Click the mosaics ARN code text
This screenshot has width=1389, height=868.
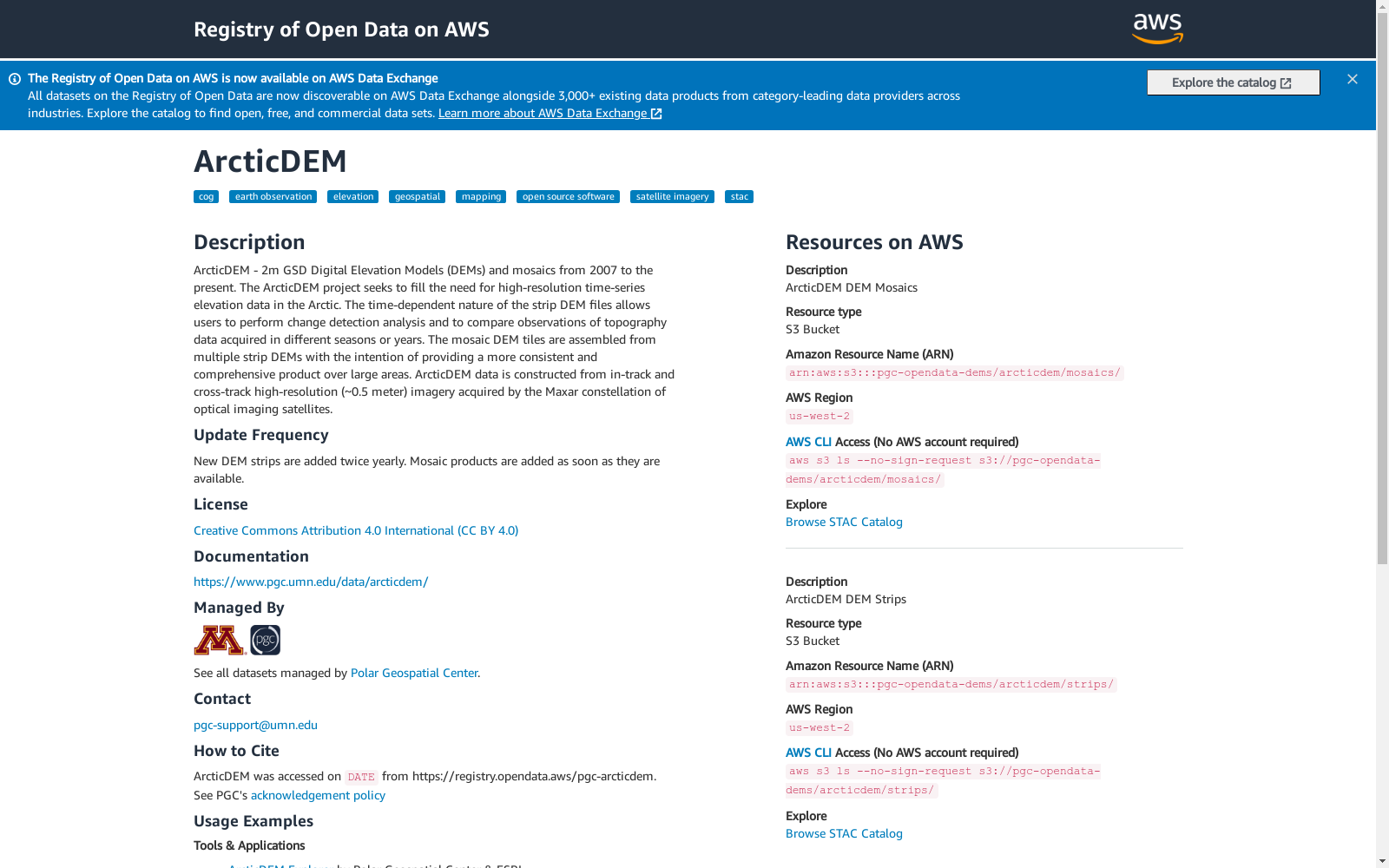tap(954, 373)
